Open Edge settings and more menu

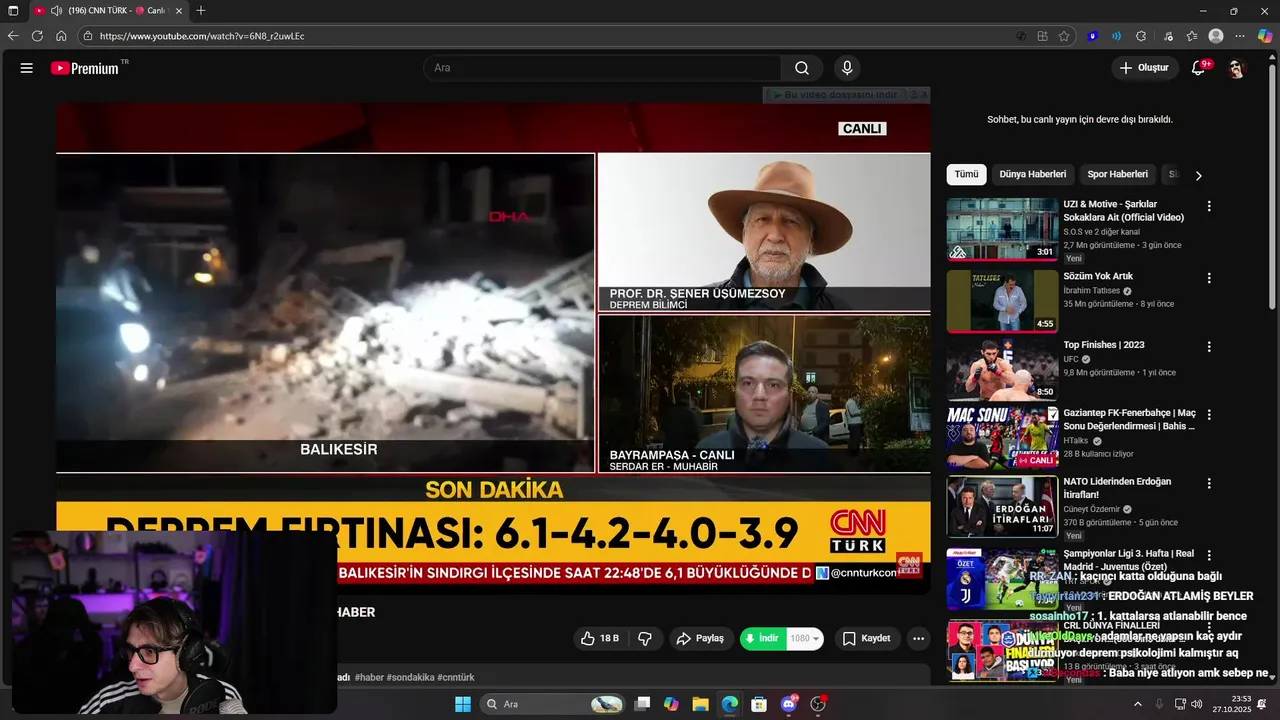point(1240,36)
